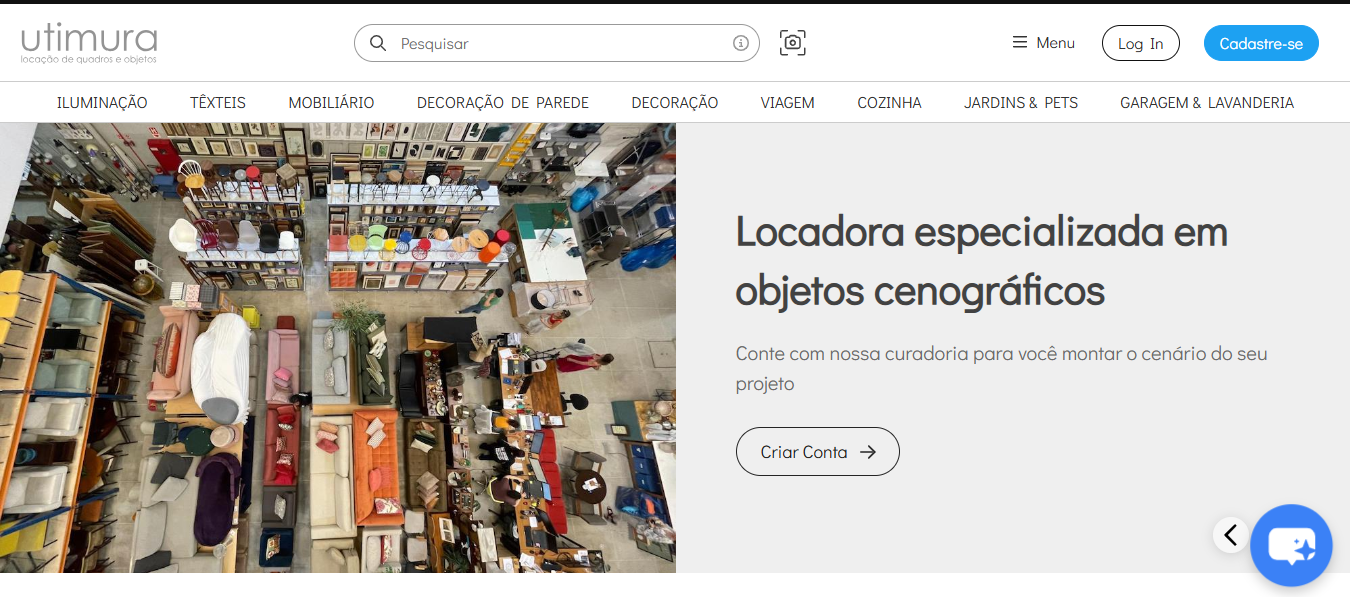The width and height of the screenshot is (1350, 597).
Task: Open the Garagem & Lavanderia category
Action: click(1207, 102)
